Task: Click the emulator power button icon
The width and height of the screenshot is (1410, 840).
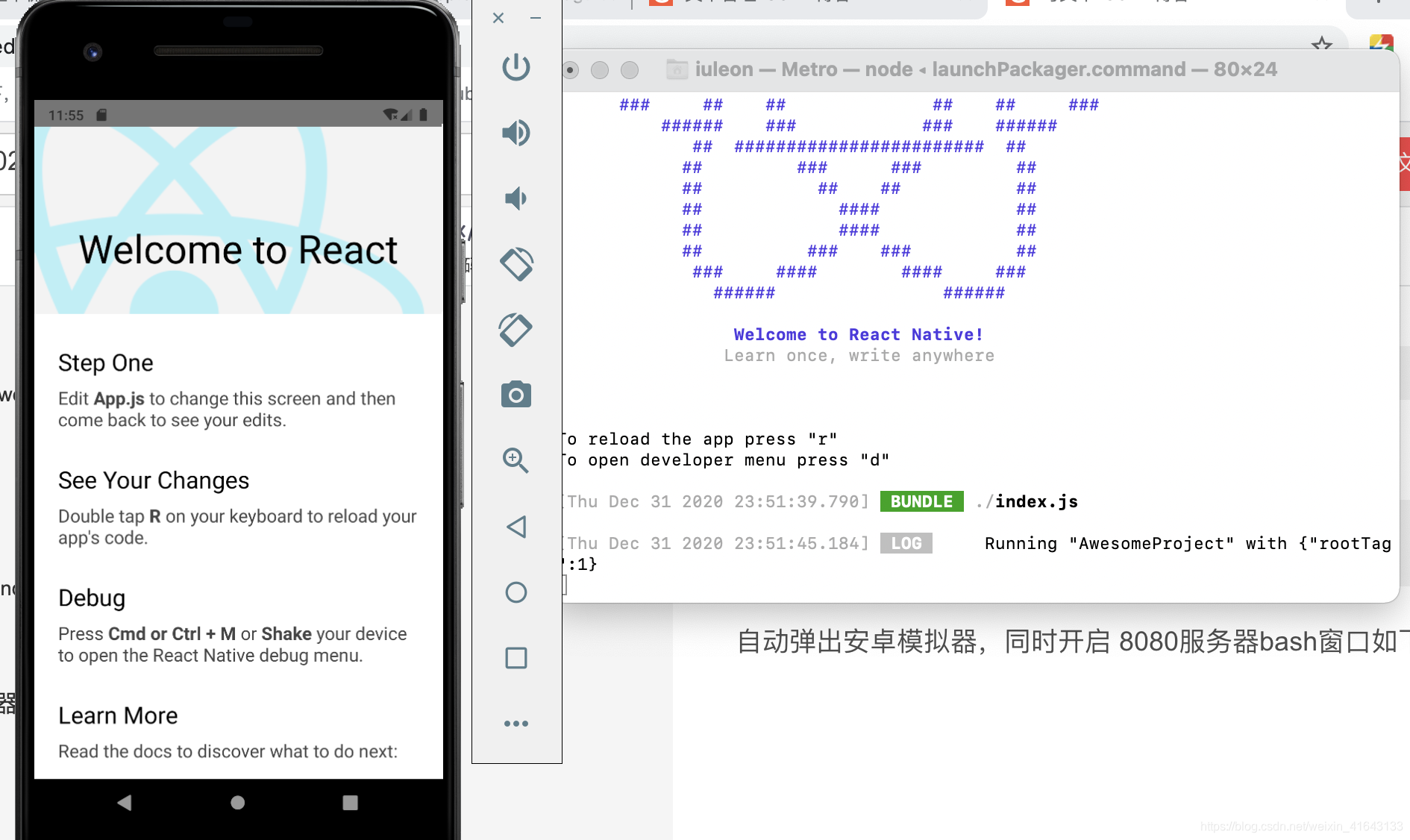Action: (516, 67)
